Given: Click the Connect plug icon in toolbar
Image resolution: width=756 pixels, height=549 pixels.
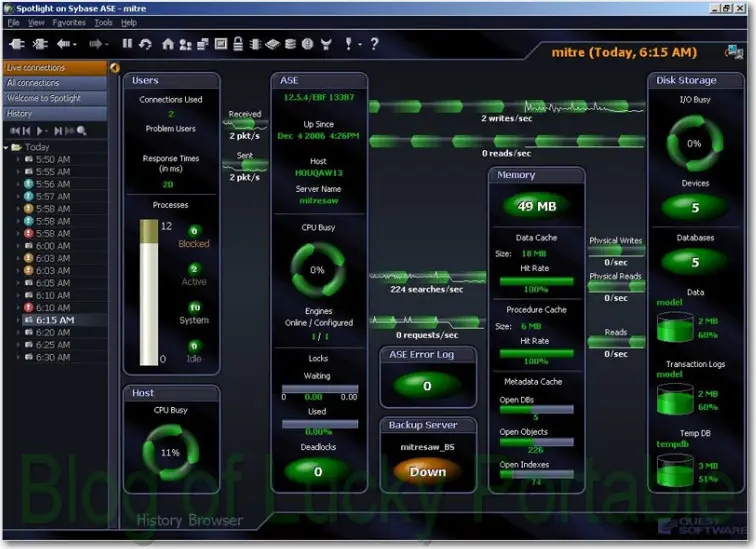Looking at the screenshot, I should (x=17, y=44).
